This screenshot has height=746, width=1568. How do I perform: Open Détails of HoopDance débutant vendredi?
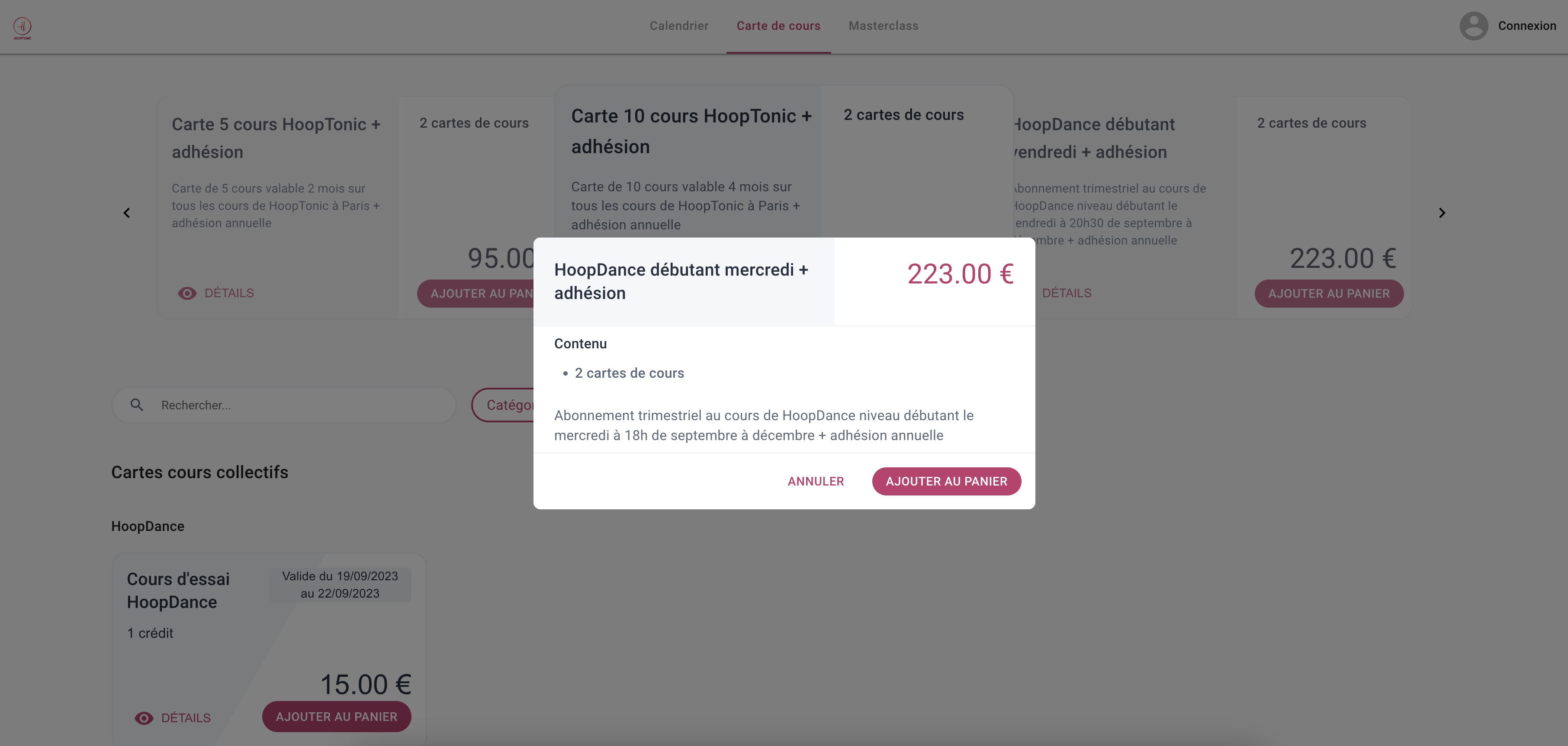tap(1067, 293)
